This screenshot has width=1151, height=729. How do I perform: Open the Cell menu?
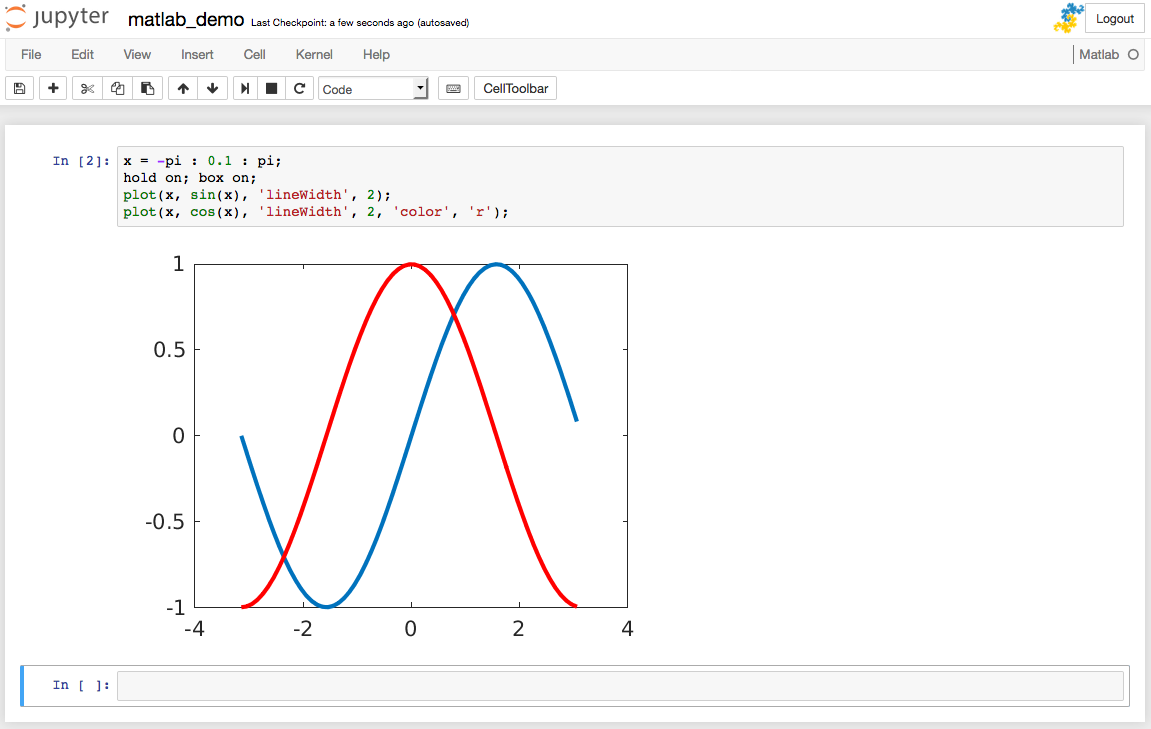pyautogui.click(x=254, y=54)
